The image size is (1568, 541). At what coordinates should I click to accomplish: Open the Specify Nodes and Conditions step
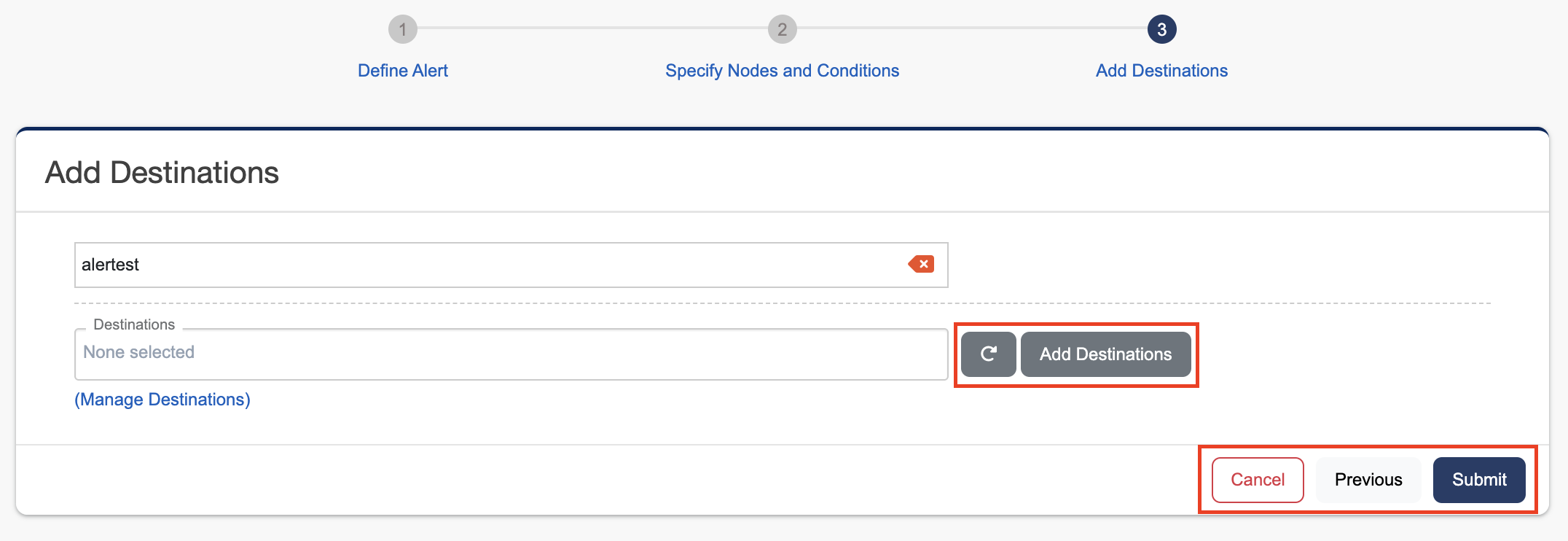coord(782,71)
